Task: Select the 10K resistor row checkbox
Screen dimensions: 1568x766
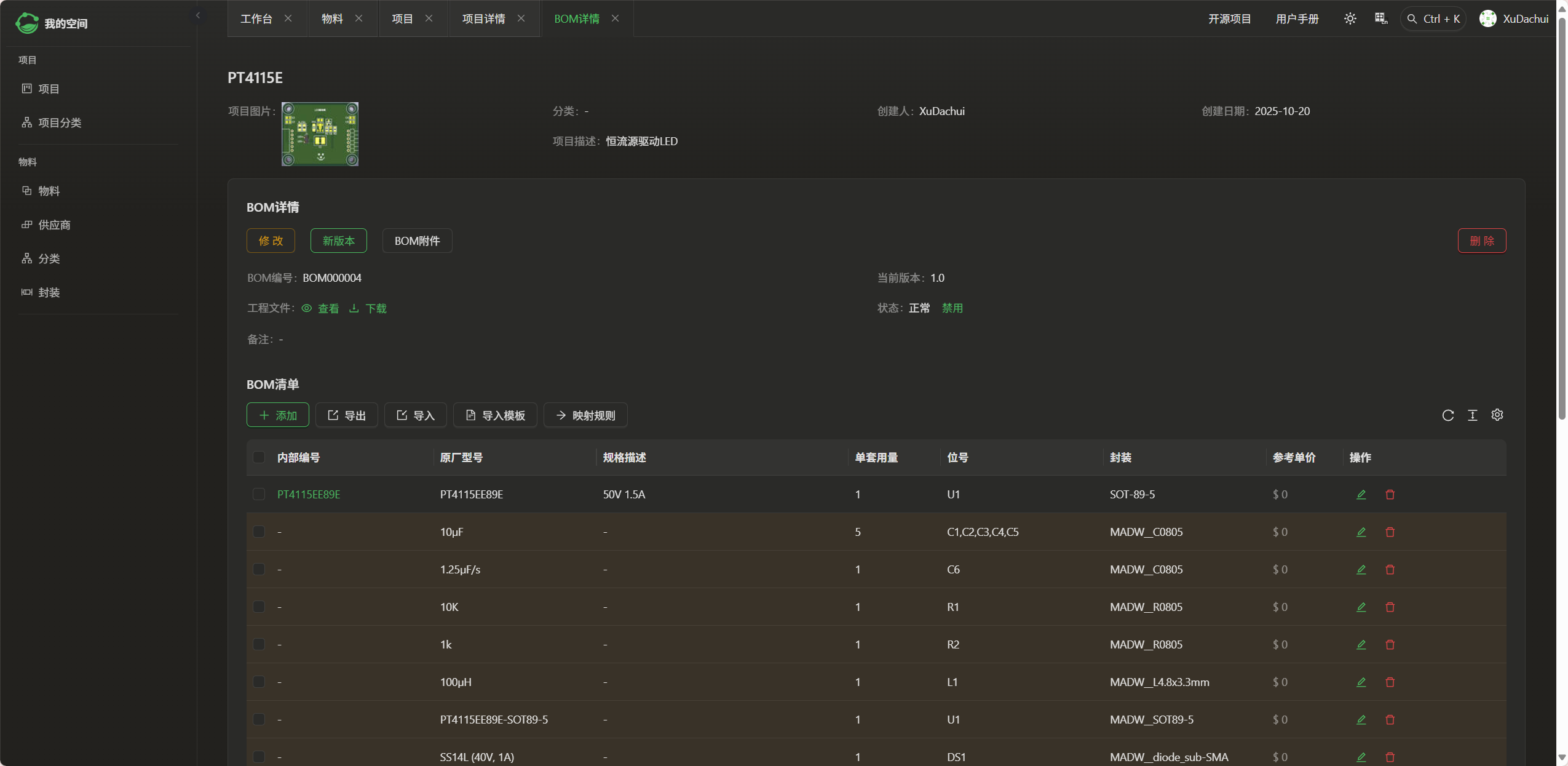Action: (x=259, y=607)
